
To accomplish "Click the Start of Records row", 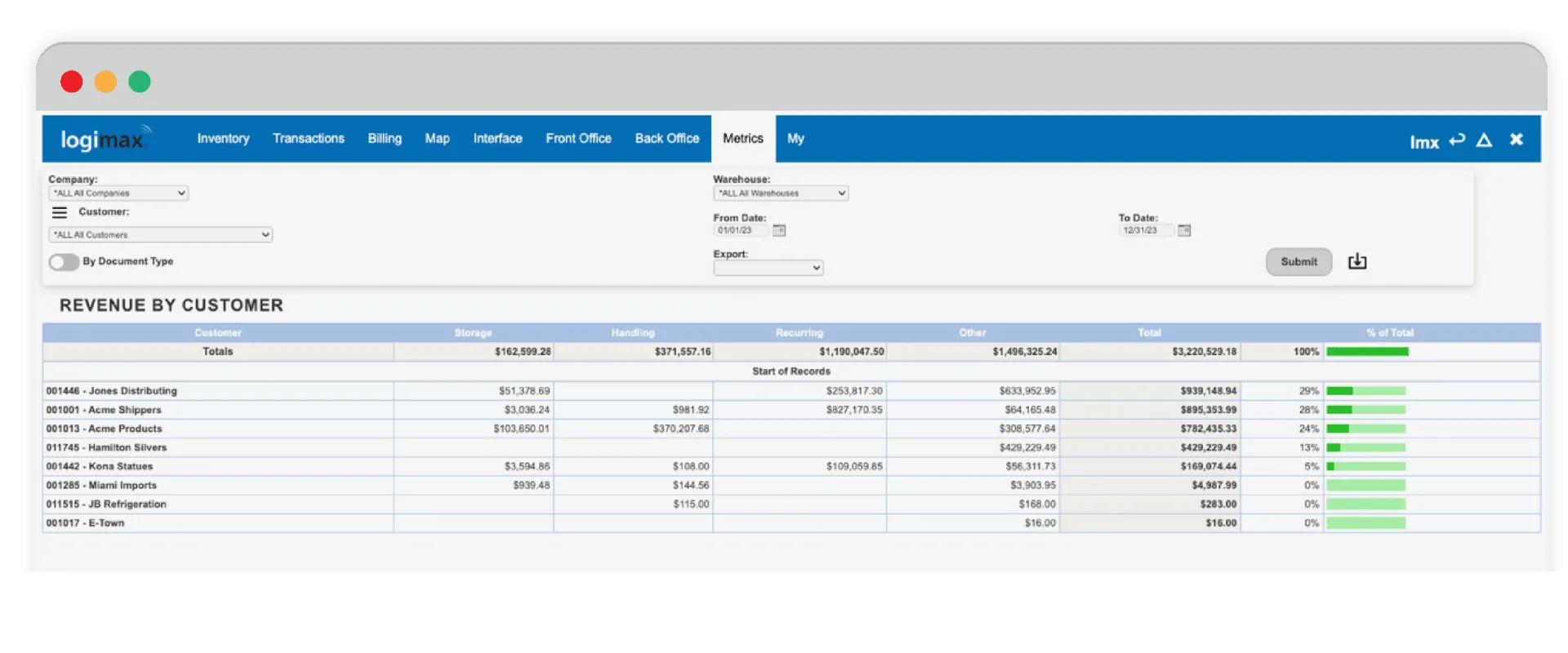I will tap(791, 371).
